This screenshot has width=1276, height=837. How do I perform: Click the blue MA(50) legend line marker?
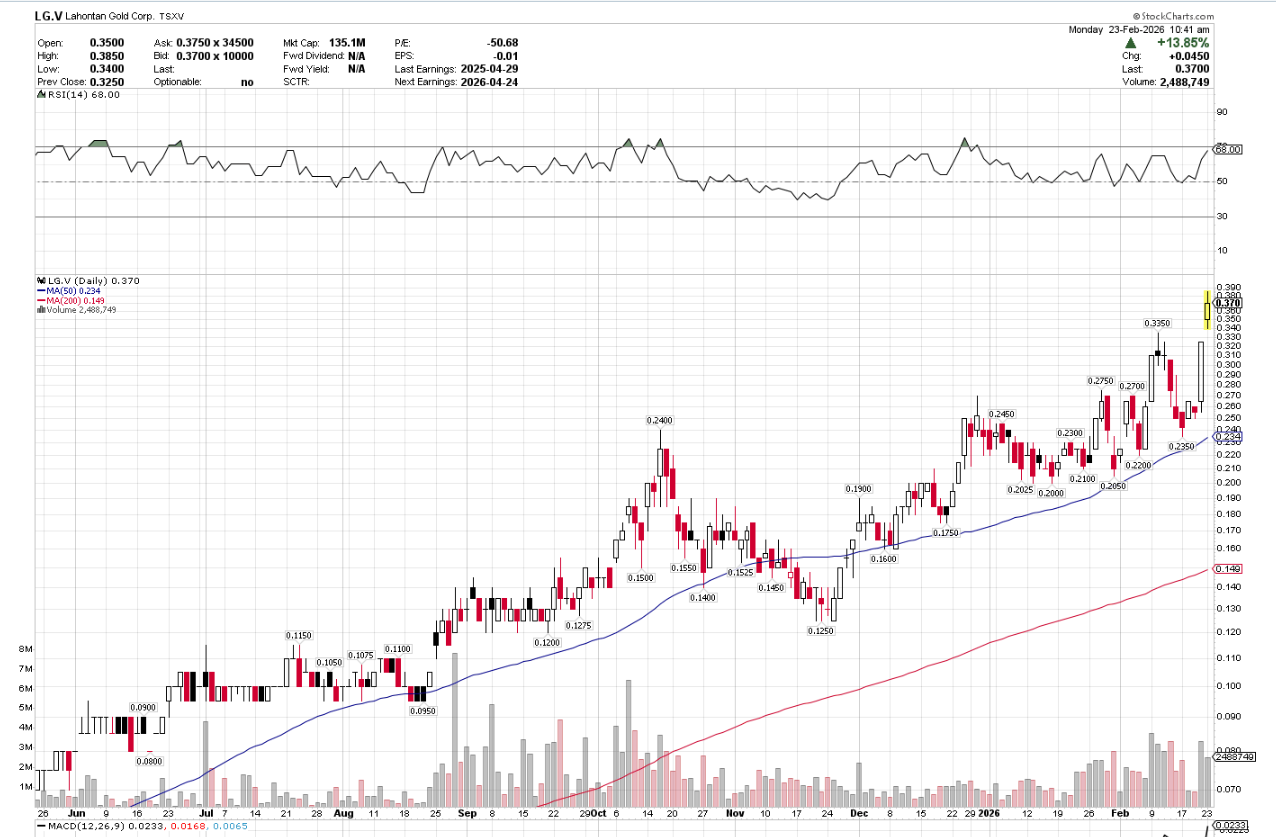click(40, 291)
